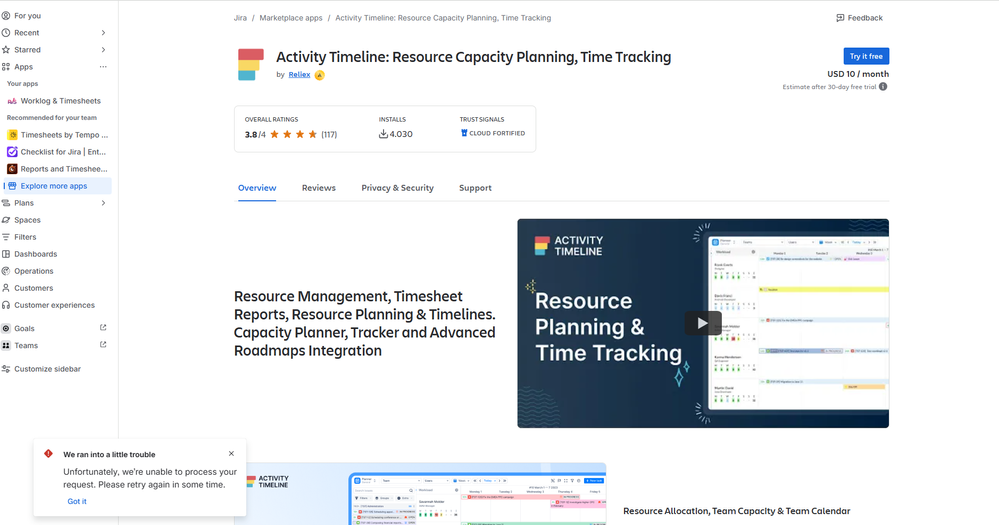This screenshot has height=525, width=999.
Task: Click the lower Activity Timeline screenshot thumbnail
Action: coord(420,494)
